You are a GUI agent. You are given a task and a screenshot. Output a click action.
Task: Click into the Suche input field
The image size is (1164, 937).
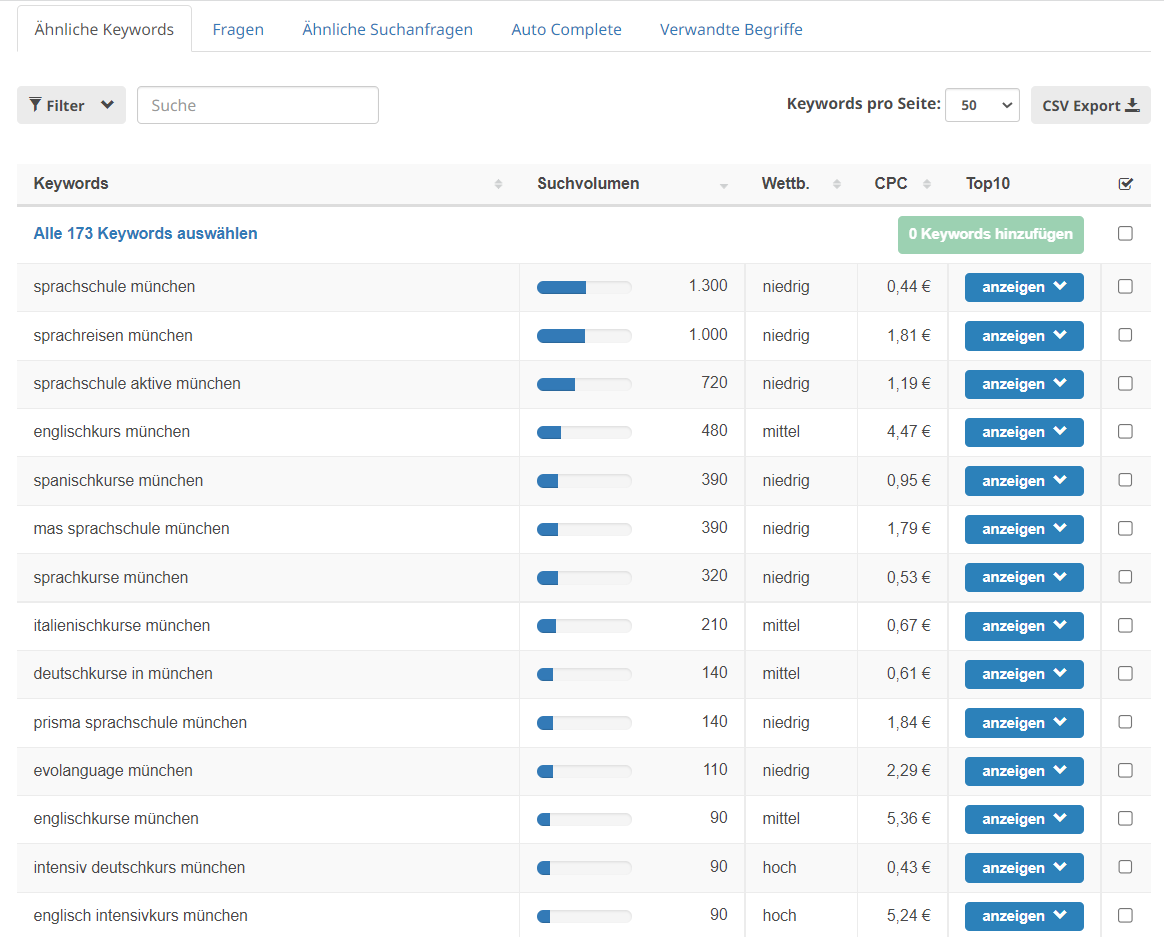258,105
